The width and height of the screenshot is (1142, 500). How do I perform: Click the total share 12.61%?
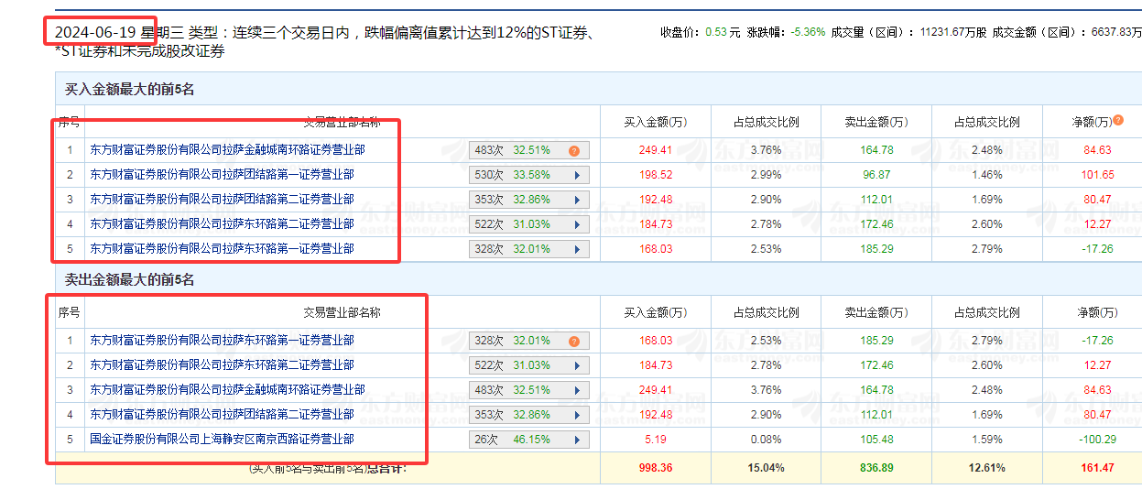click(986, 467)
